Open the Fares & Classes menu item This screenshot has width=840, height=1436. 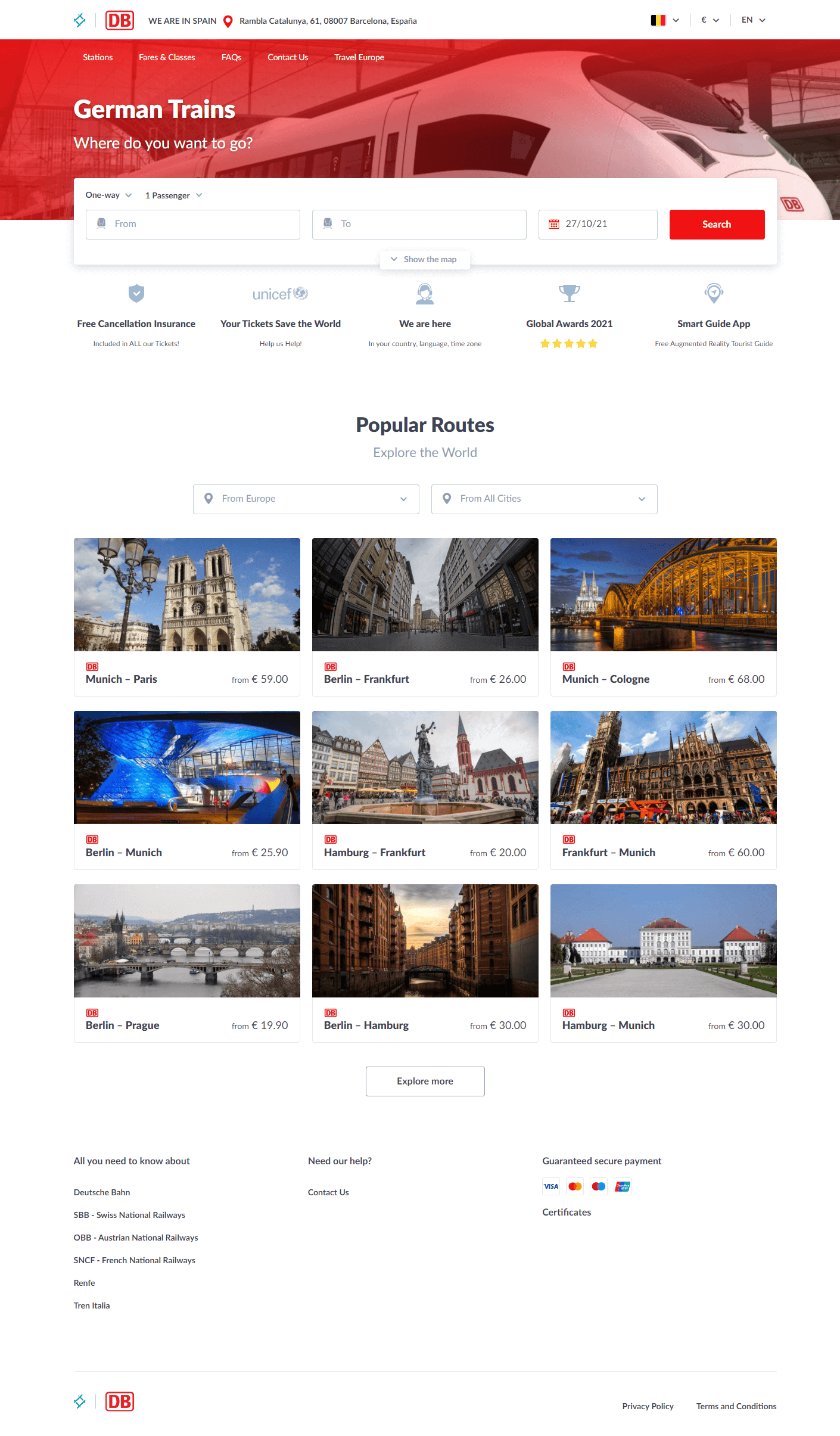pos(167,57)
